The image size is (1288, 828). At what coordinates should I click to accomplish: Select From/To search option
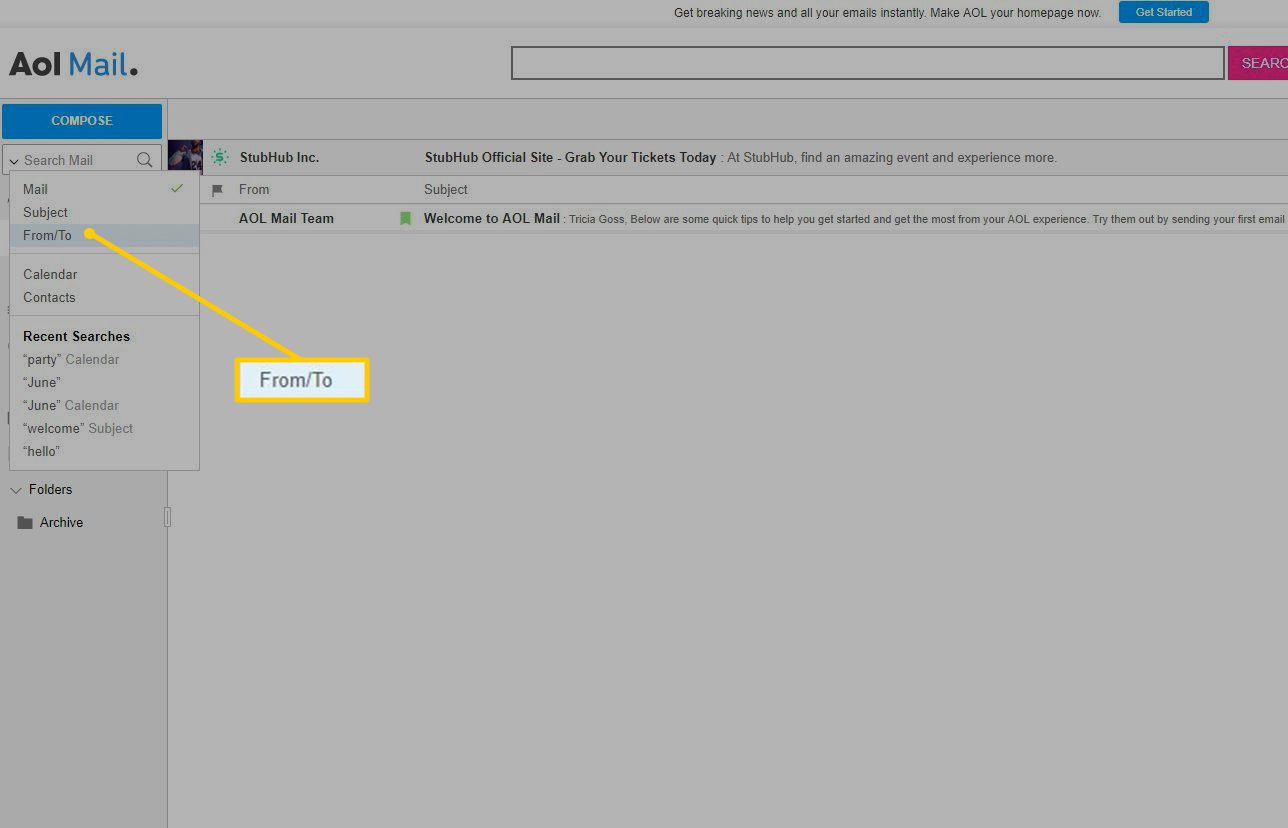104,235
